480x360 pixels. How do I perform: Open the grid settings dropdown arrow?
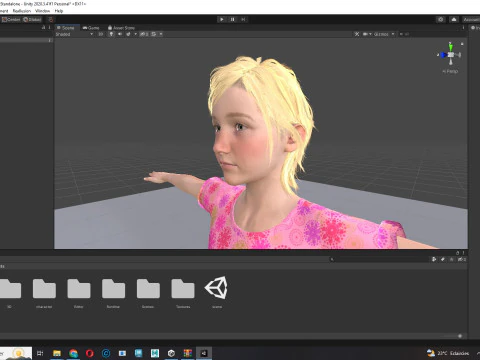pos(161,34)
